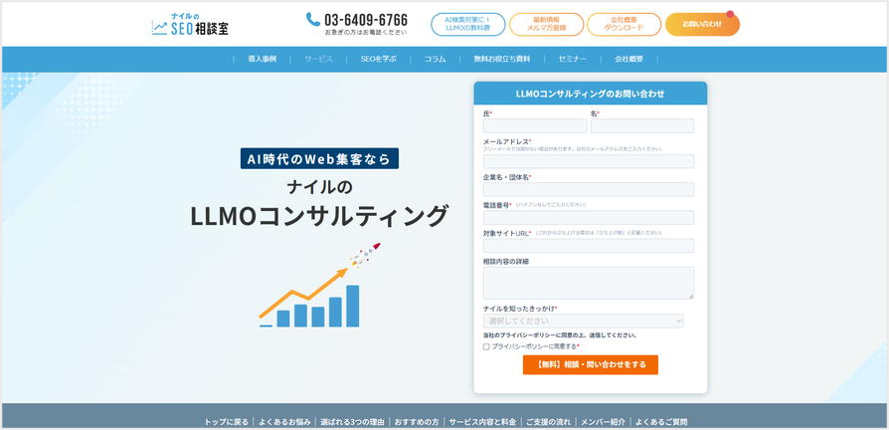889x430 pixels.
Task: Click the AI時代のWeb集客なら badge
Action: click(319, 159)
